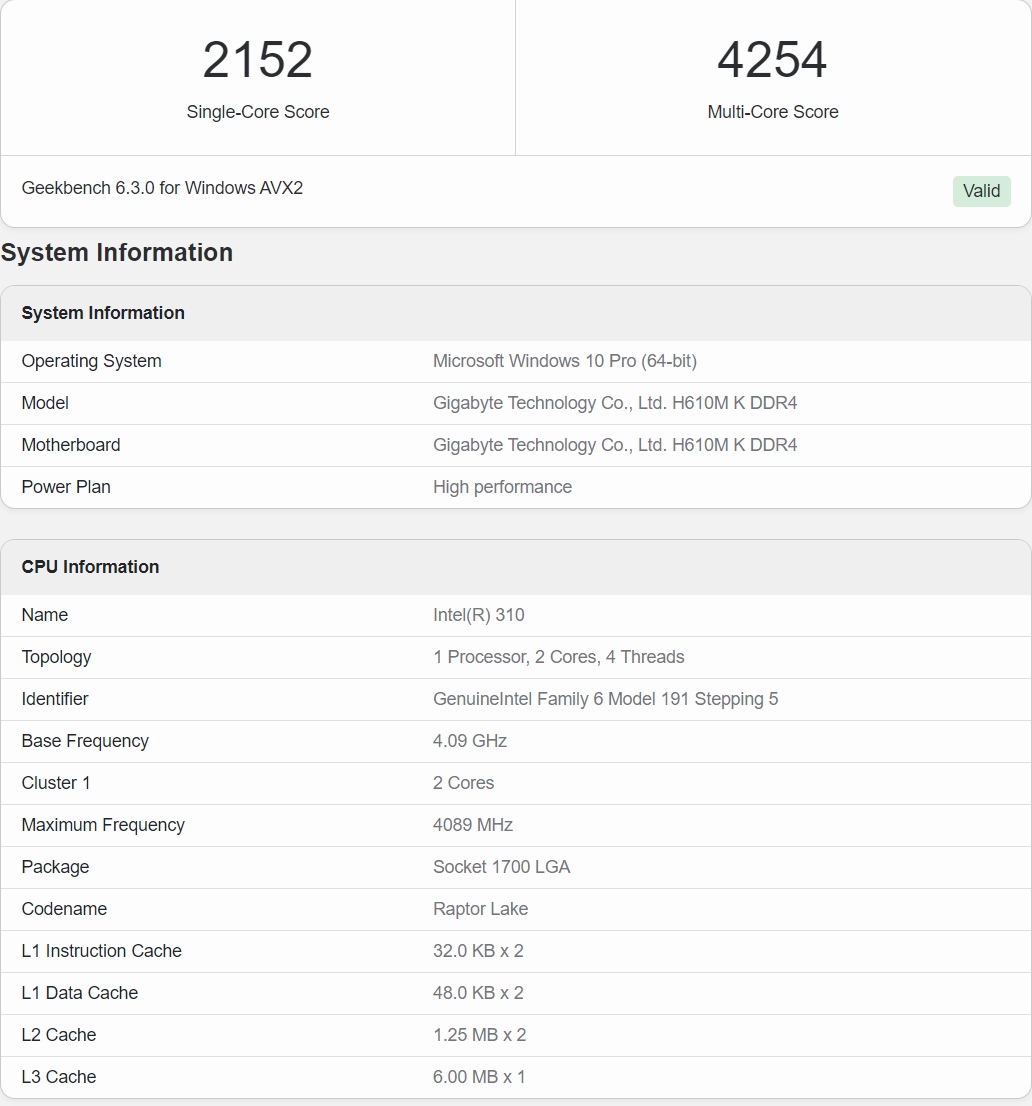Viewport: 1032px width, 1106px height.
Task: Click the 6.00 MB x 1 L3 cache value
Action: tap(479, 1077)
